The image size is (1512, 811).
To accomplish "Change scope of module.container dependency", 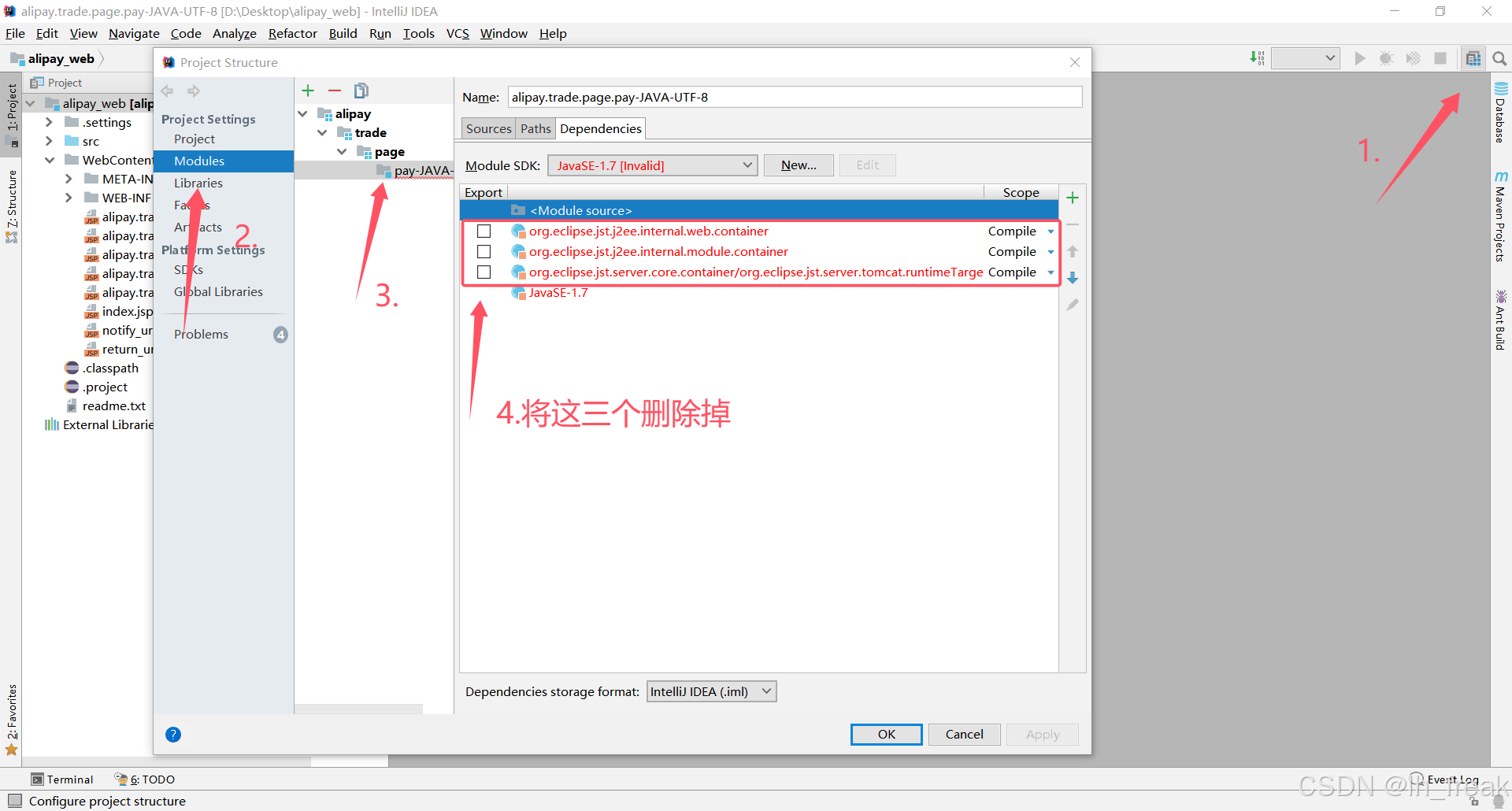I will point(1021,252).
